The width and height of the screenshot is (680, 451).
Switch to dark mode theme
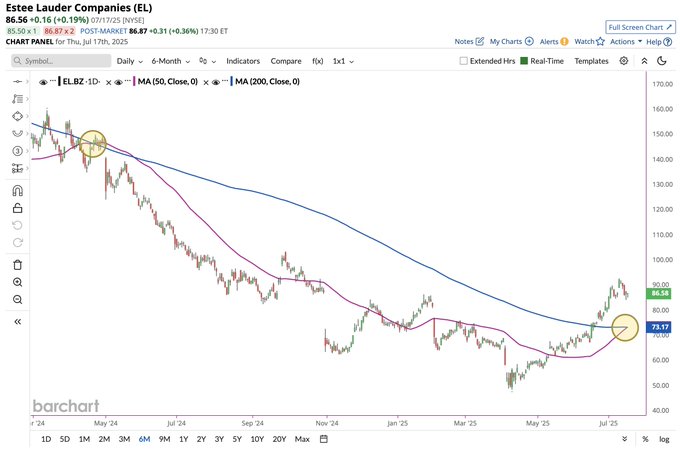click(662, 61)
